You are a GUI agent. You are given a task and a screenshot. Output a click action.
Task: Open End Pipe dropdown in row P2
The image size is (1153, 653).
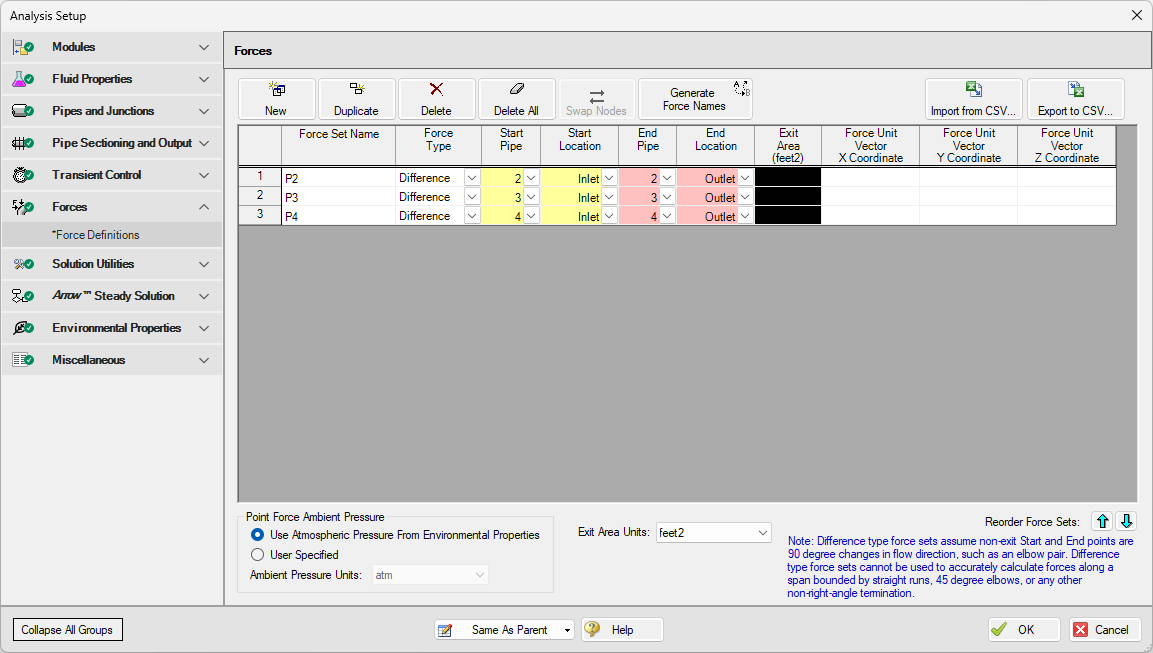[x=667, y=178]
